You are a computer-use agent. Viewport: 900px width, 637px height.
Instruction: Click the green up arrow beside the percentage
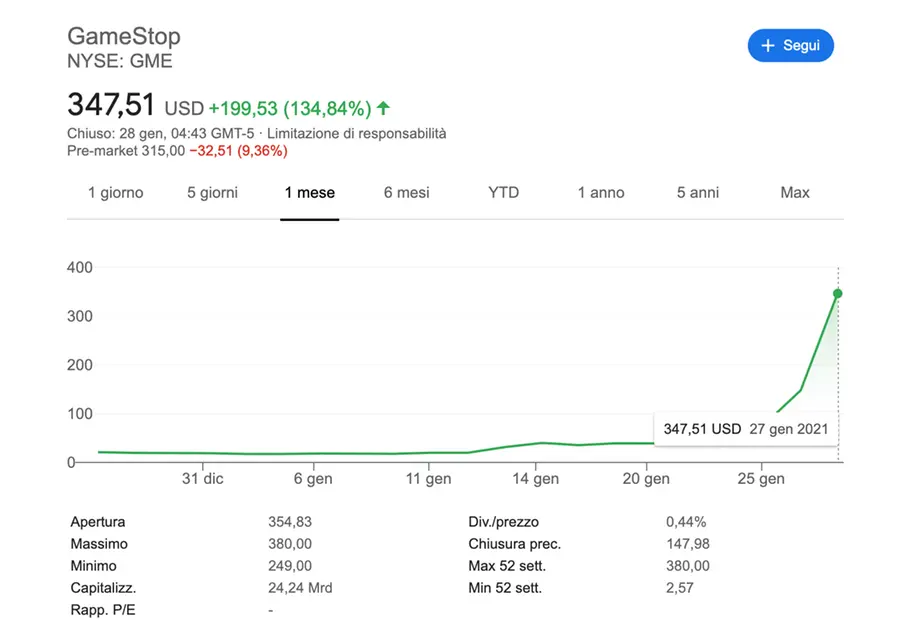(x=384, y=108)
